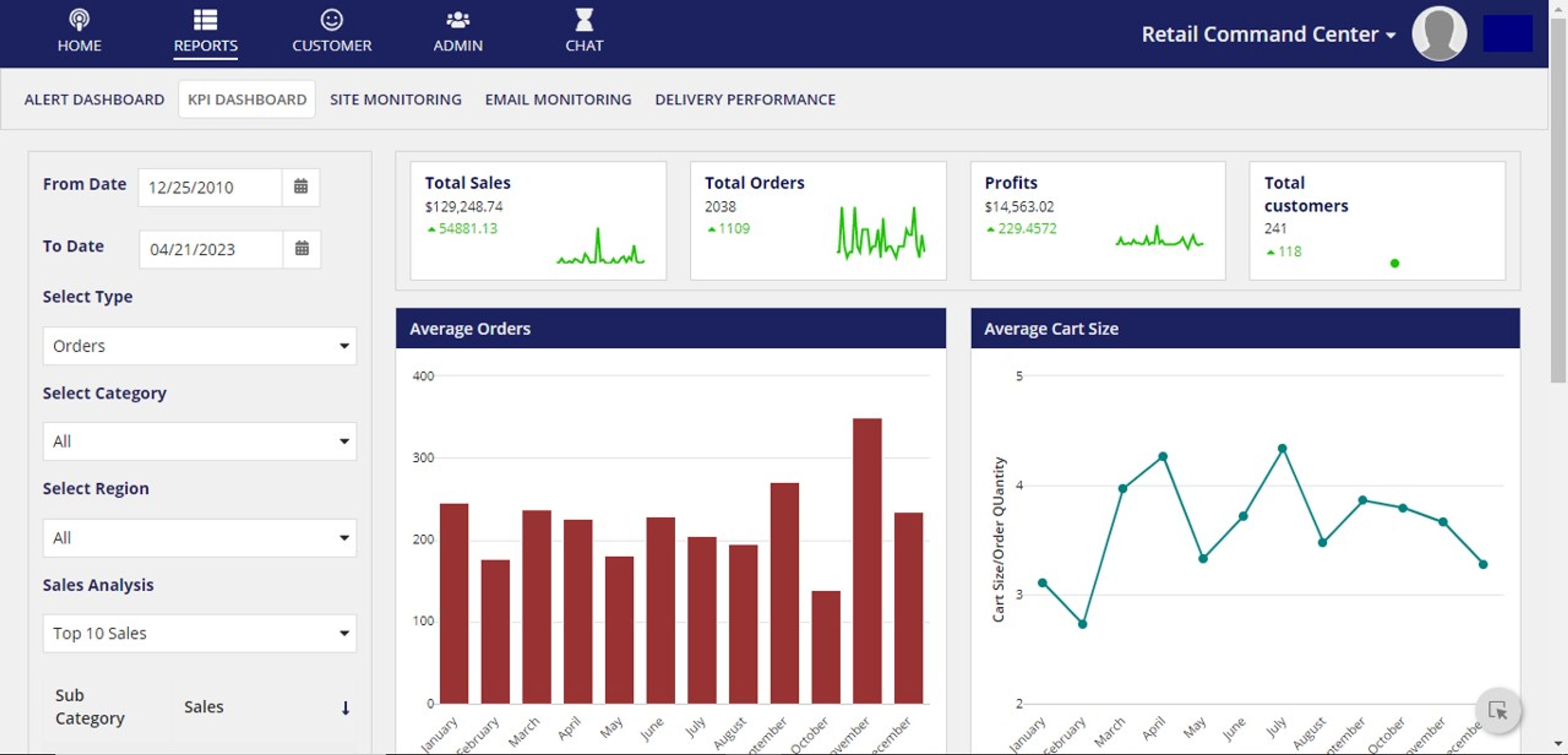Click the To Date input field

pyautogui.click(x=211, y=249)
